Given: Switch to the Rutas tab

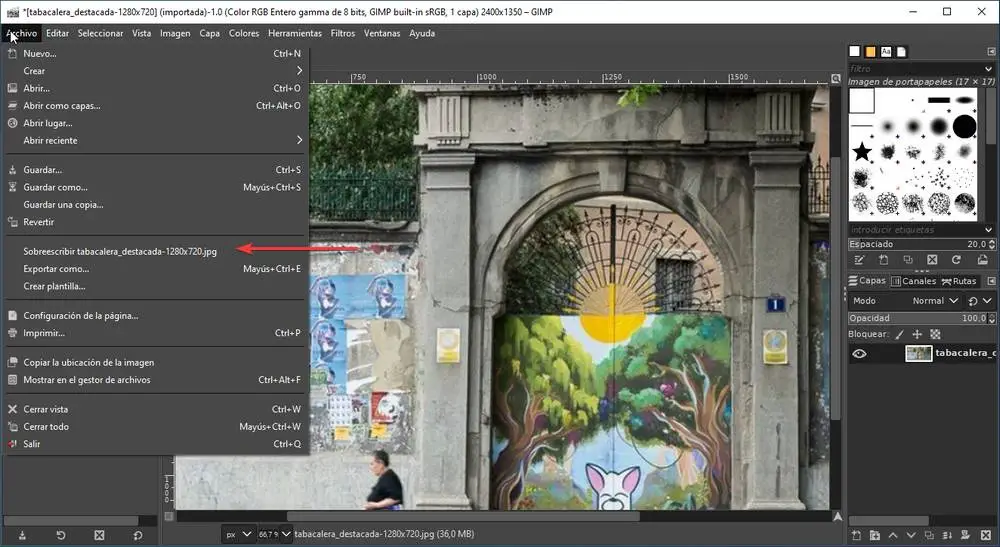Looking at the screenshot, I should pyautogui.click(x=959, y=281).
